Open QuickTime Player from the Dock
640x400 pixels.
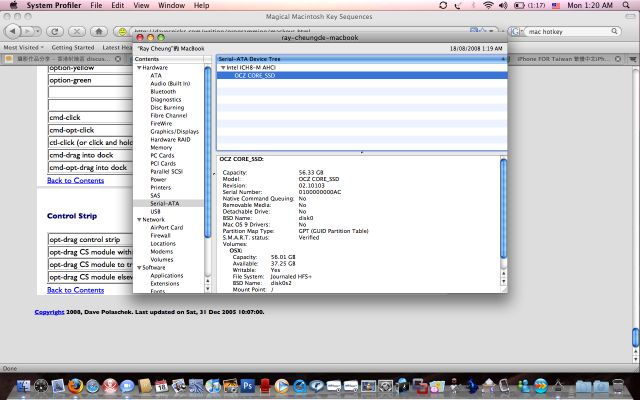point(299,386)
